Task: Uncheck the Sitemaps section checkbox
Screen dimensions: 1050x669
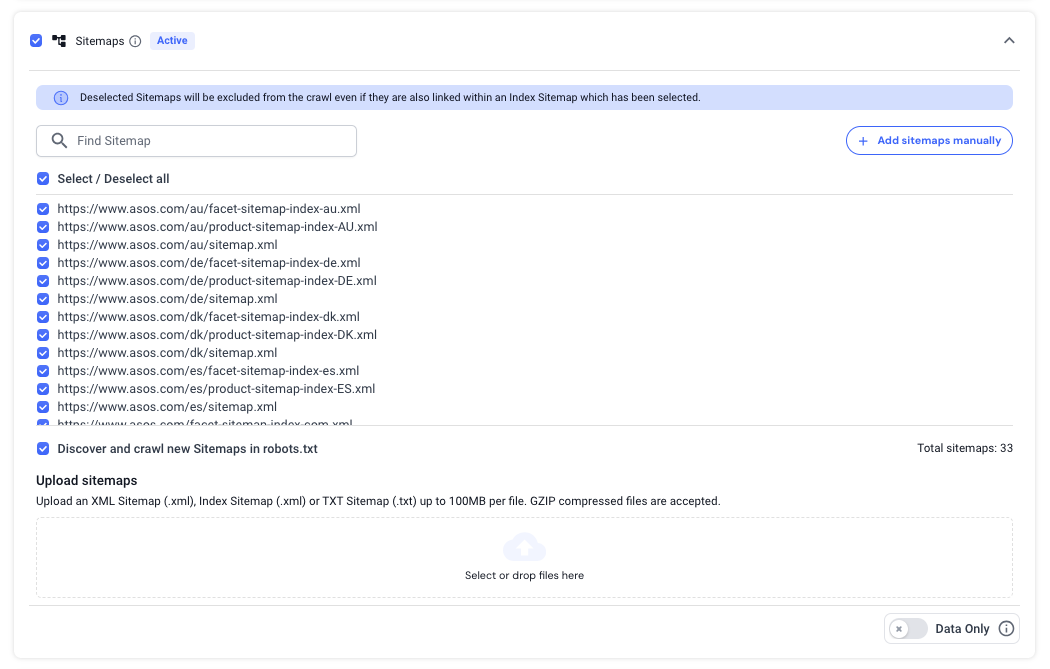Action: [36, 41]
